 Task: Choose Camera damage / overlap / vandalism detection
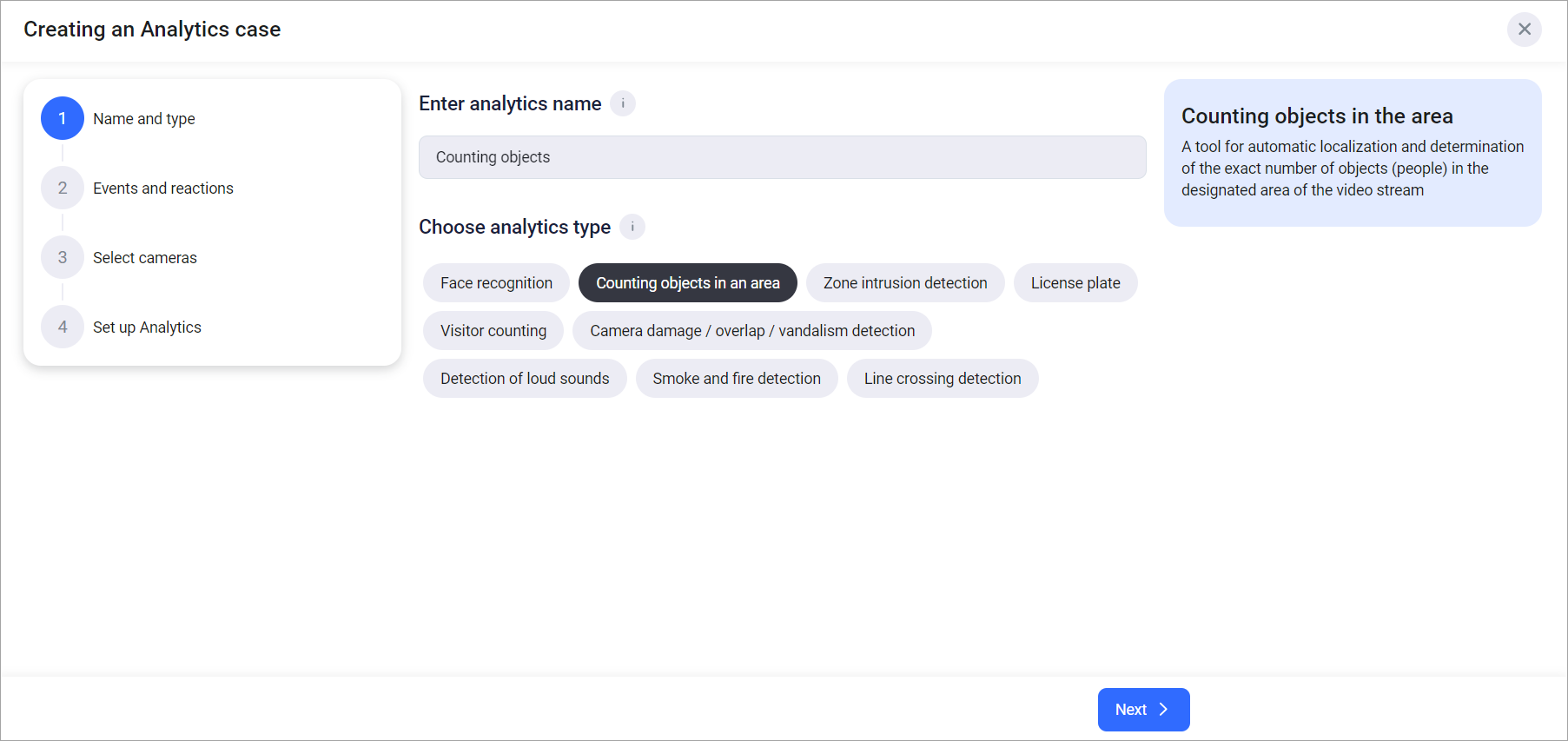tap(751, 331)
